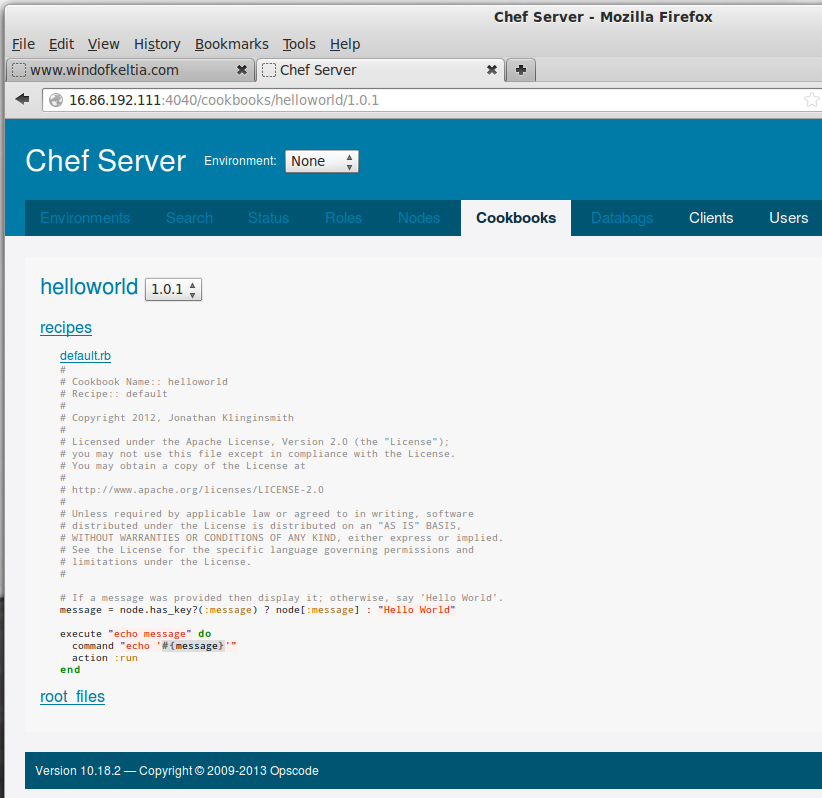Go to the Status navigation tab
The image size is (822, 798).
(268, 218)
